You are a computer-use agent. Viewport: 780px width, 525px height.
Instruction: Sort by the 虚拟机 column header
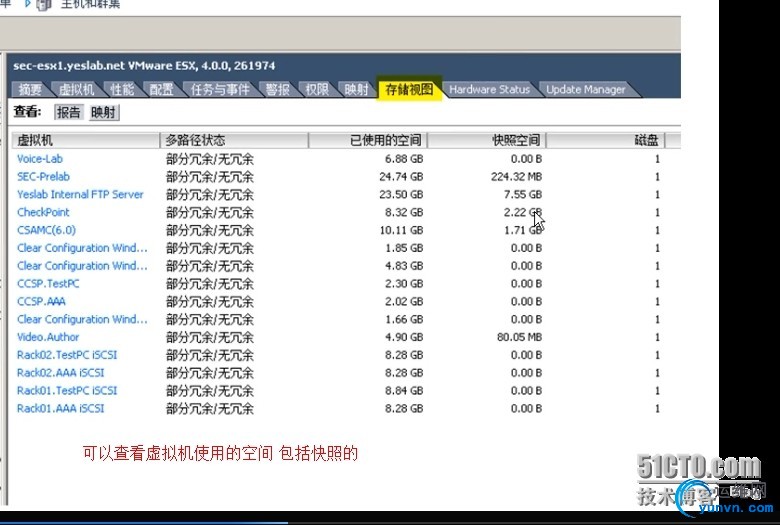click(x=86, y=140)
